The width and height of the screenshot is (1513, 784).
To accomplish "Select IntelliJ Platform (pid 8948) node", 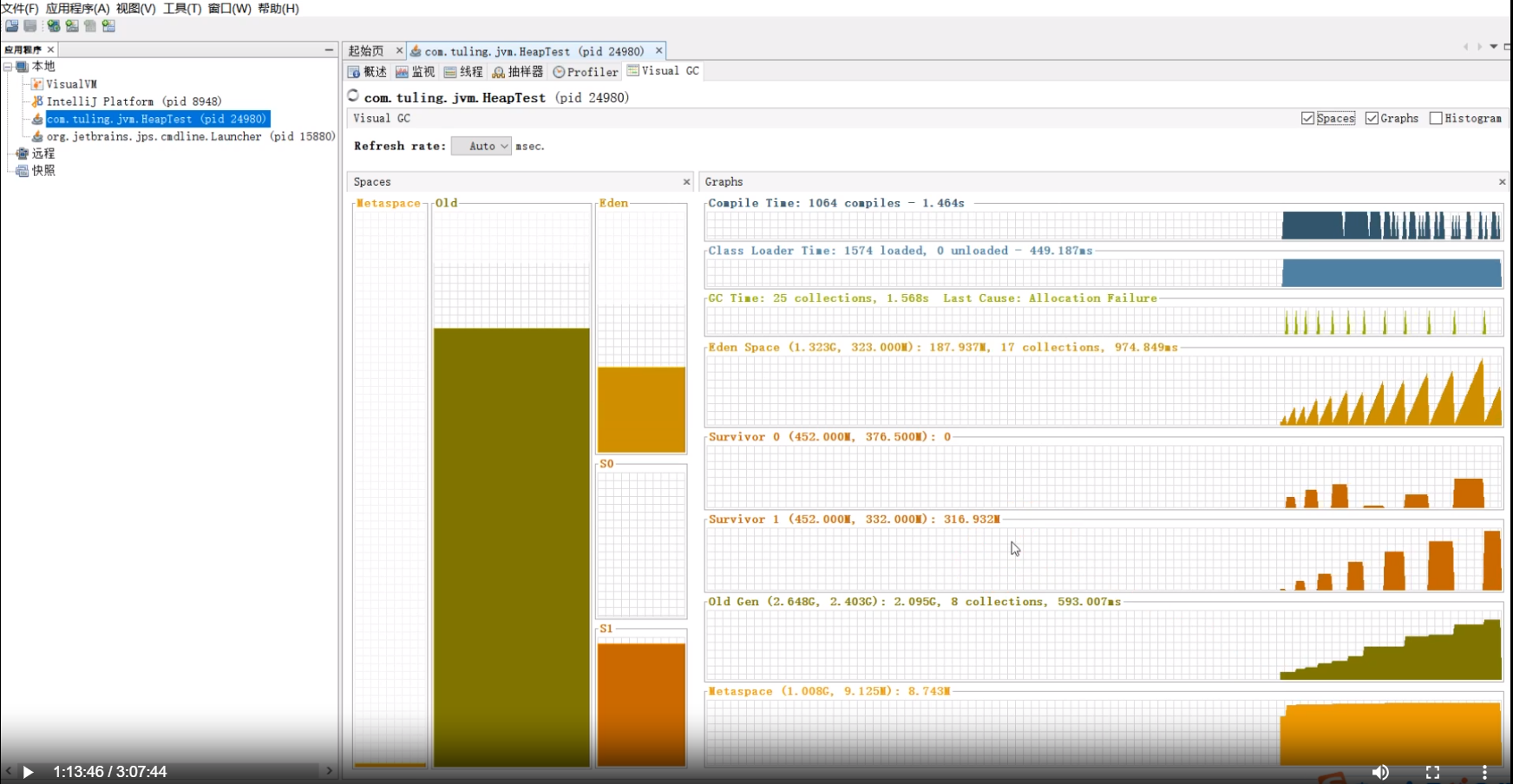I will 134,101.
